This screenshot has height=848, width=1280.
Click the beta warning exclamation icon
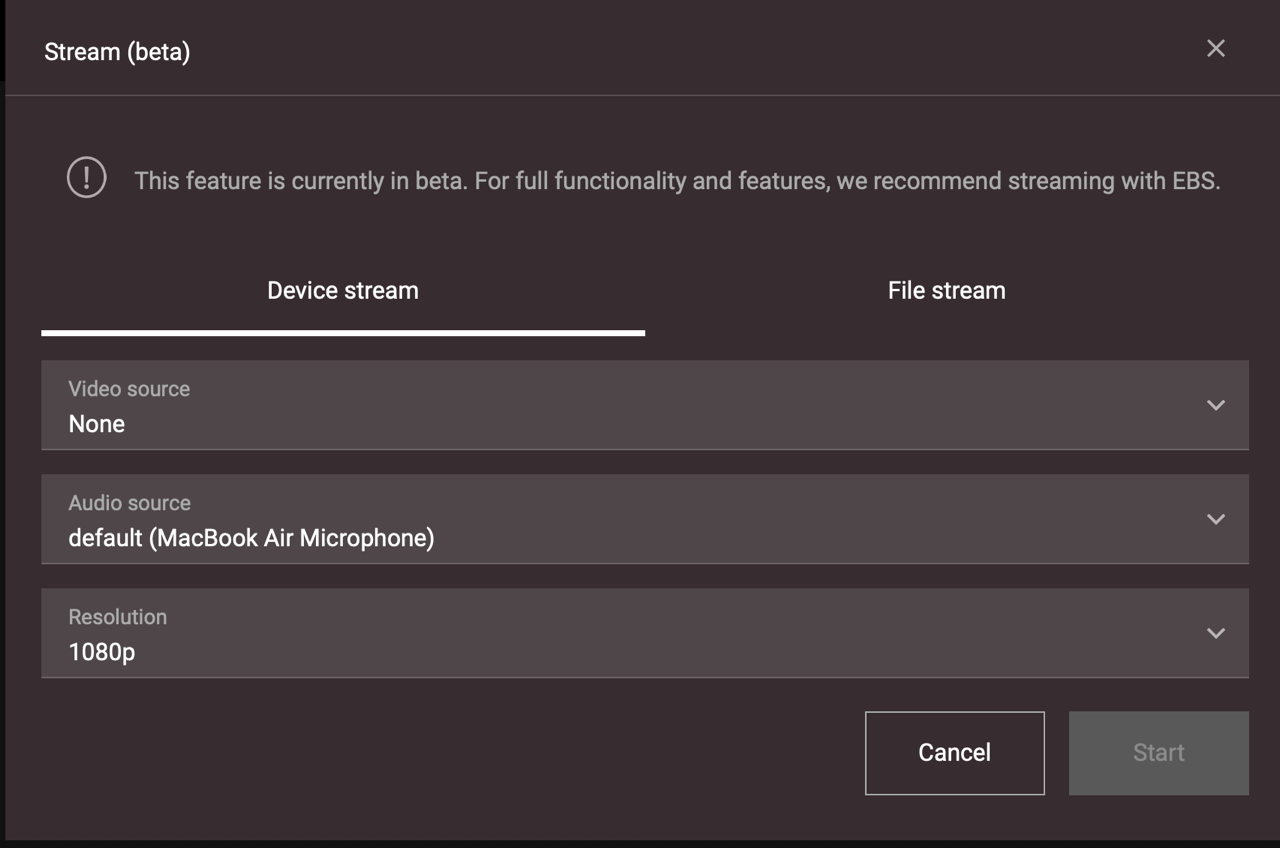click(87, 179)
